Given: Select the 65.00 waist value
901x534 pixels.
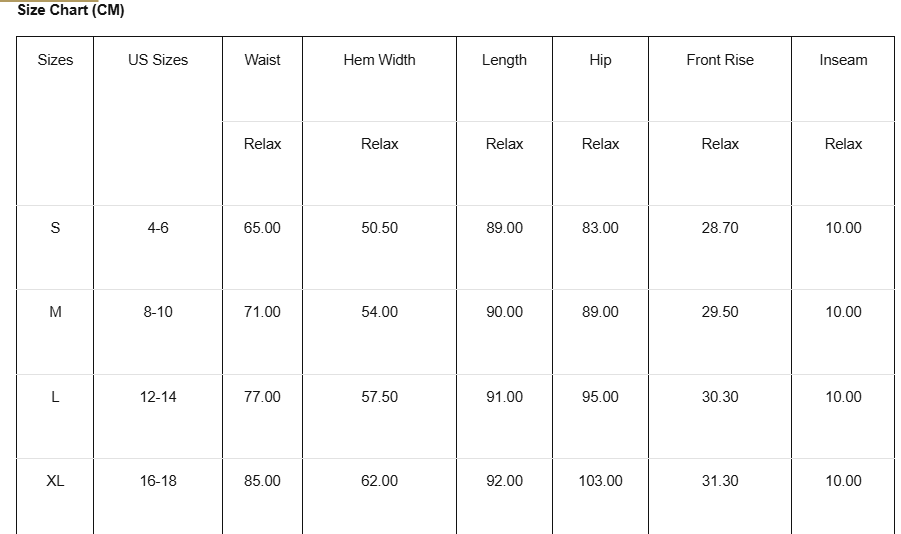Looking at the screenshot, I should [262, 228].
